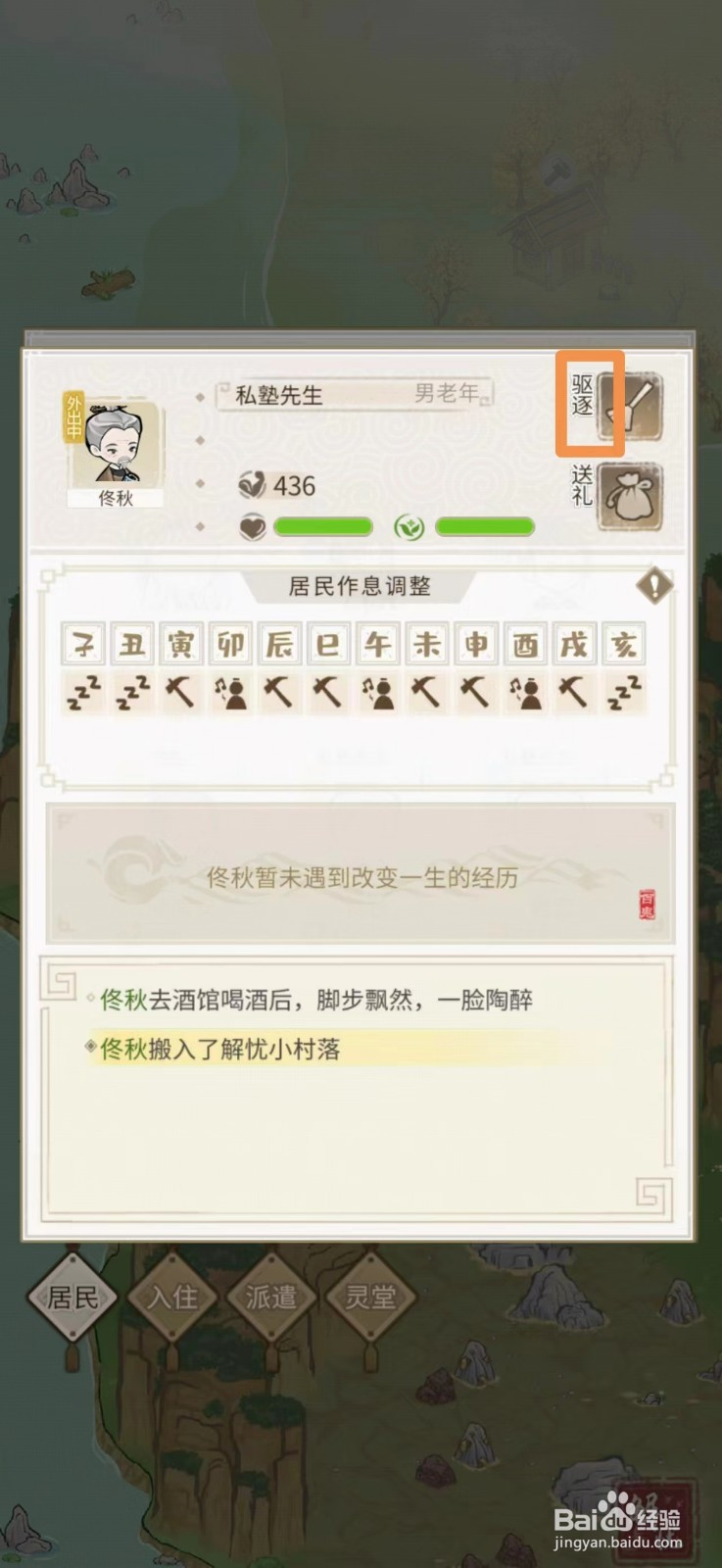Select the 佟秋搬入了解忧小村落 log entry
The width and height of the screenshot is (722, 1568).
(x=219, y=1050)
